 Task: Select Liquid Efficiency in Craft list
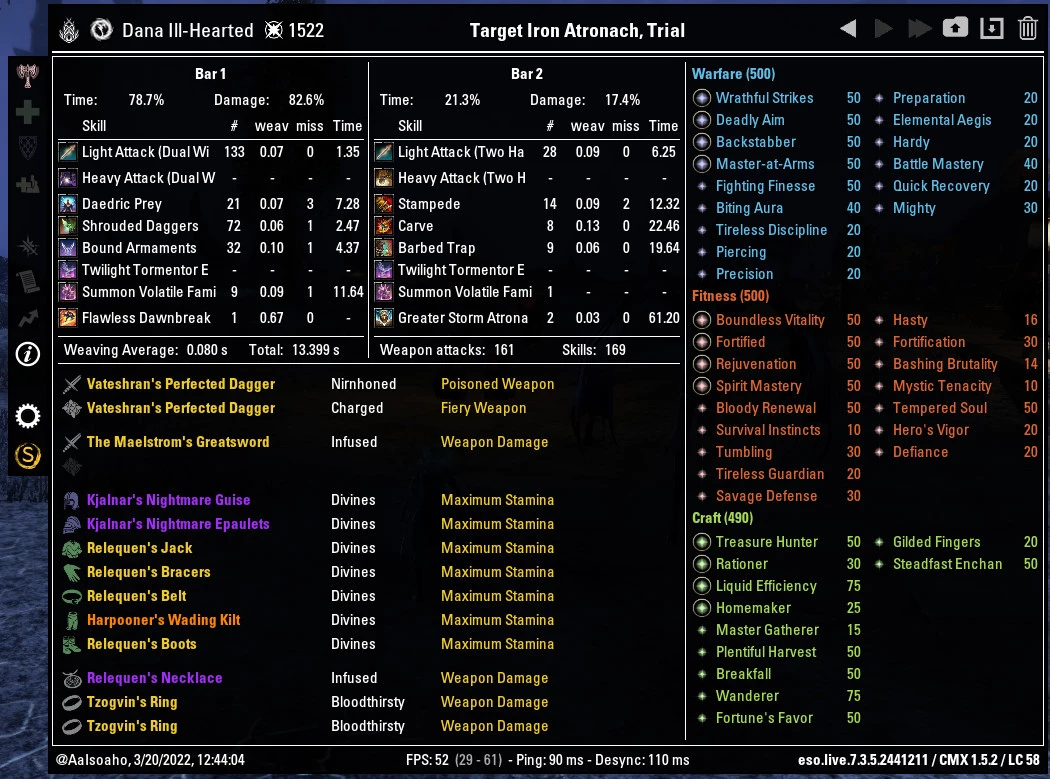[x=766, y=586]
